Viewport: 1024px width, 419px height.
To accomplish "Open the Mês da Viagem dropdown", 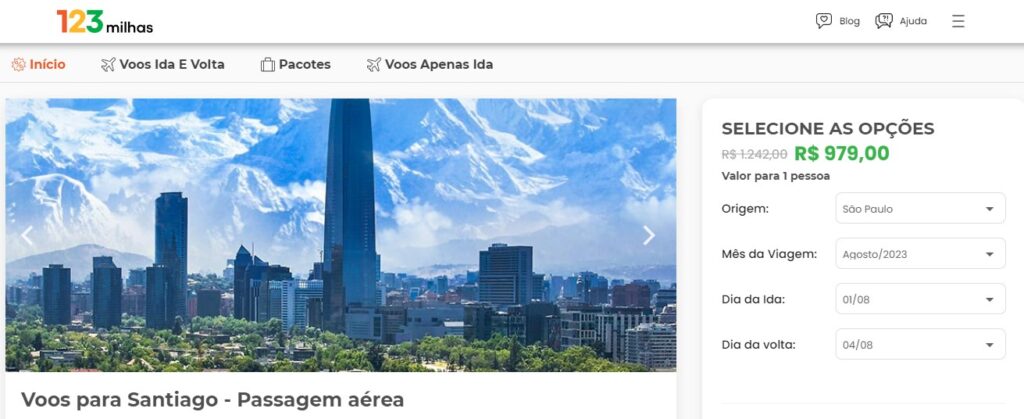I will (920, 253).
